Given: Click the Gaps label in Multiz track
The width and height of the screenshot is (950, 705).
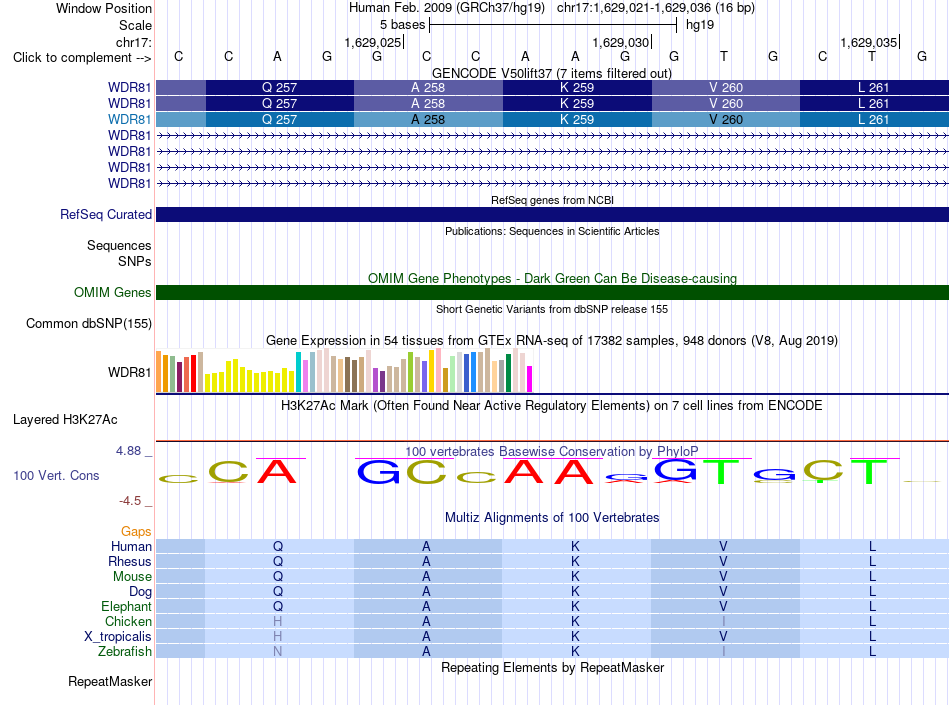Looking at the screenshot, I should pyautogui.click(x=136, y=531).
